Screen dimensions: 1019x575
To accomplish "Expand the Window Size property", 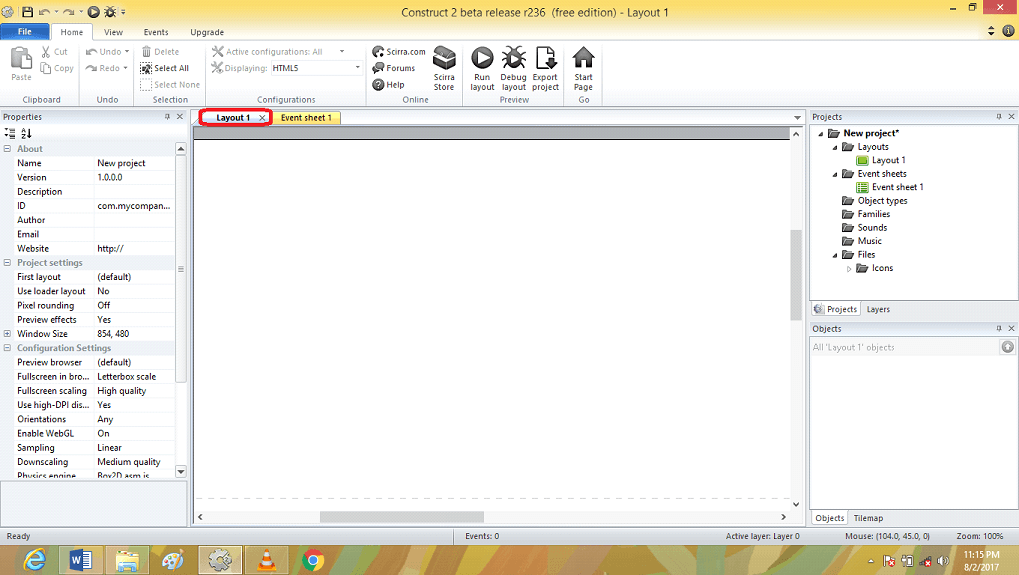I will [7, 333].
